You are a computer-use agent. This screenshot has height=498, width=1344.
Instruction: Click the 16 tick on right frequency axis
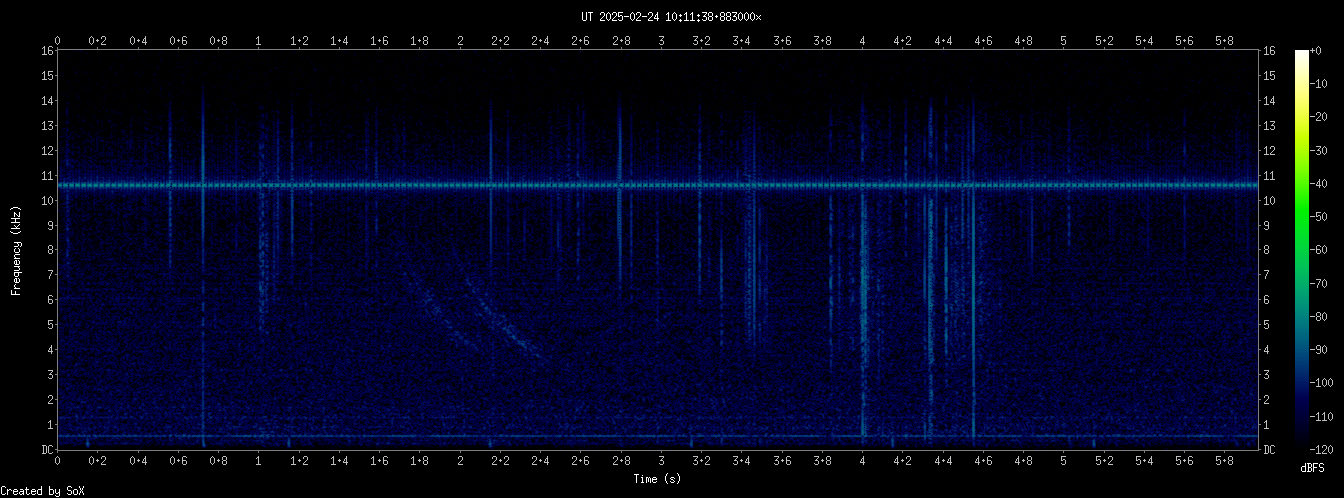pos(1270,51)
